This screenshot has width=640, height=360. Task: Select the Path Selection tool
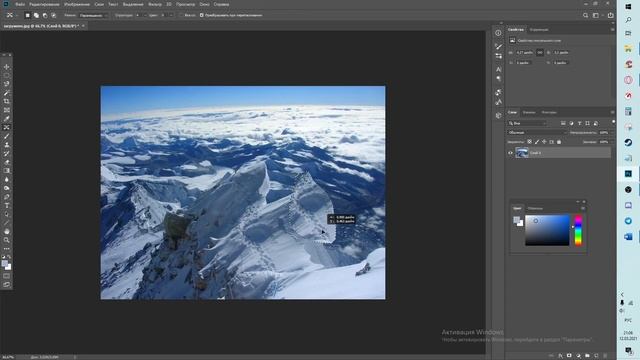pyautogui.click(x=7, y=214)
